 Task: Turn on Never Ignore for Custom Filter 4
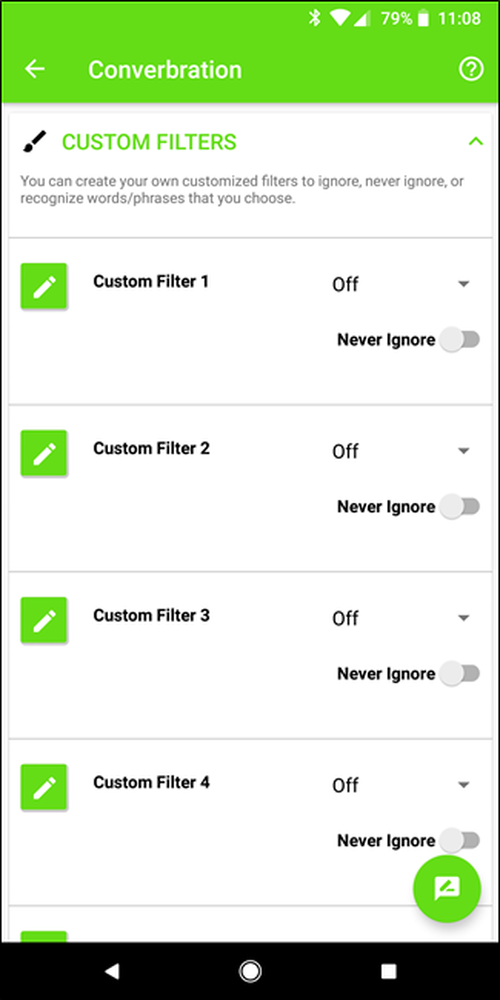click(x=460, y=841)
